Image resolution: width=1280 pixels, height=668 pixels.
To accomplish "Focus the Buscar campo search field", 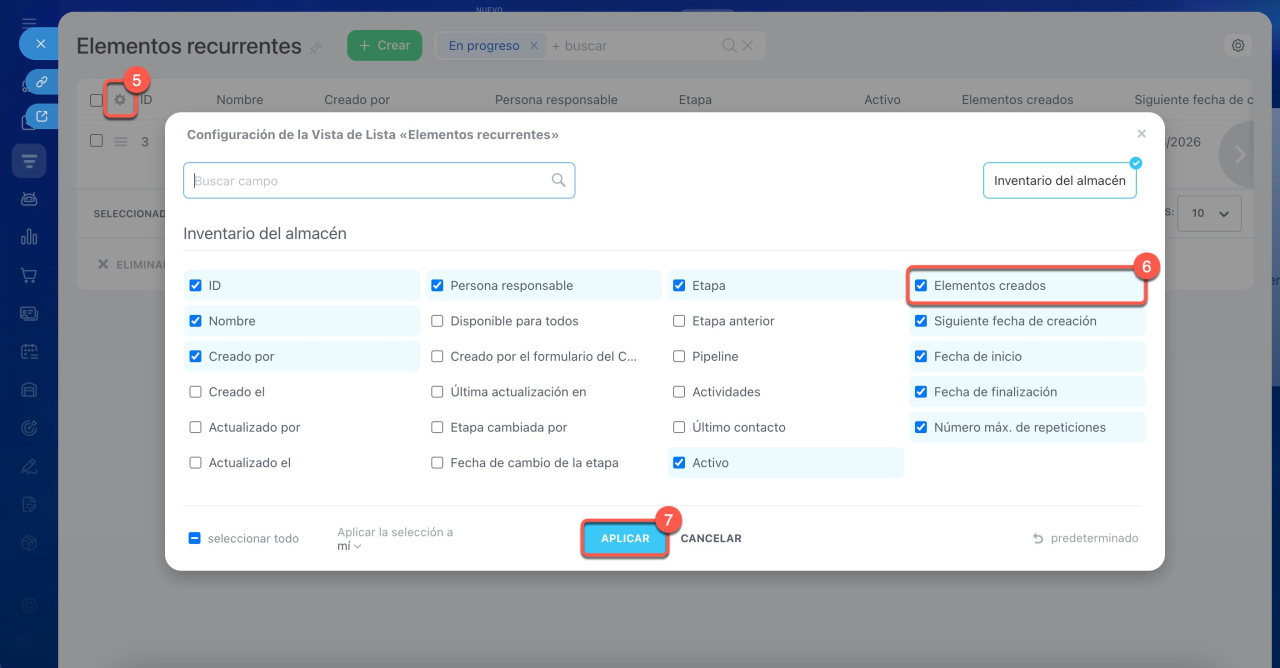I will (370, 181).
